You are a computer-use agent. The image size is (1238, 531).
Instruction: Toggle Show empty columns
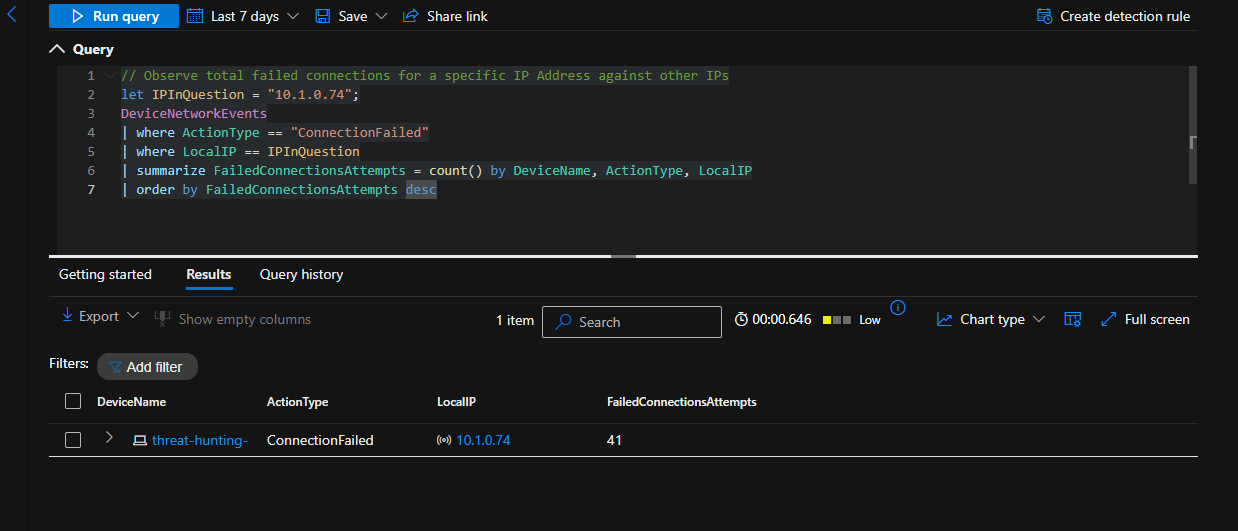233,319
